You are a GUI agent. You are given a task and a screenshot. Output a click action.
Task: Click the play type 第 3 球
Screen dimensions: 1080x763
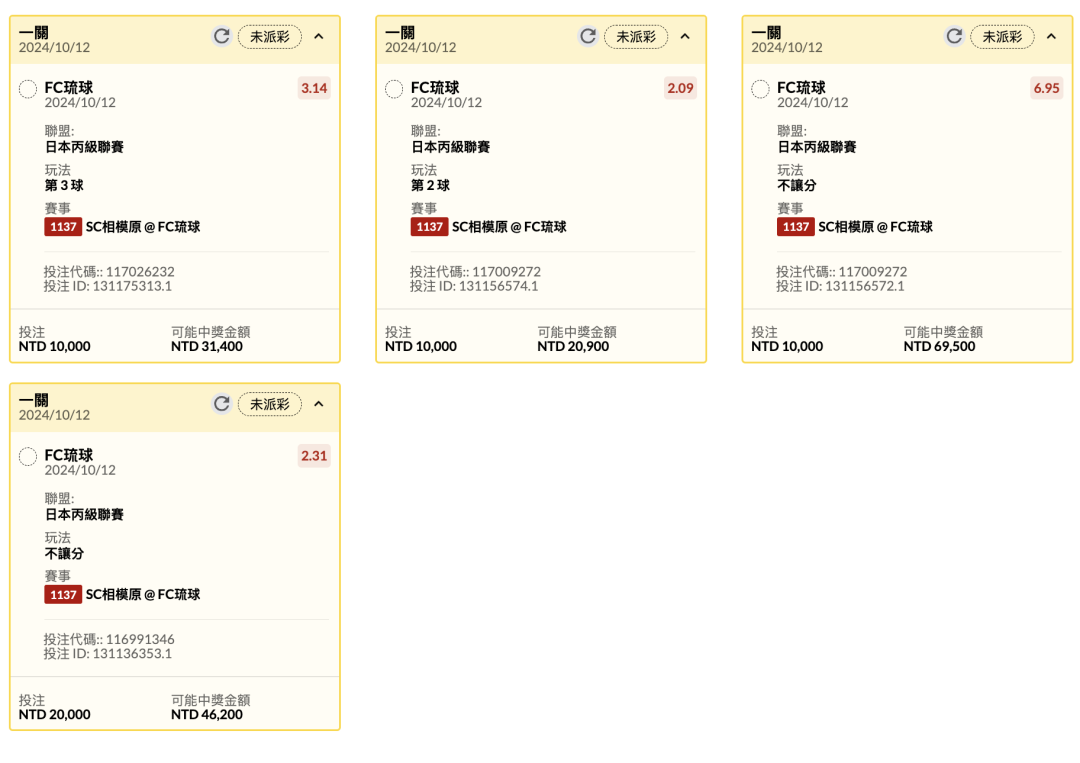[x=64, y=185]
